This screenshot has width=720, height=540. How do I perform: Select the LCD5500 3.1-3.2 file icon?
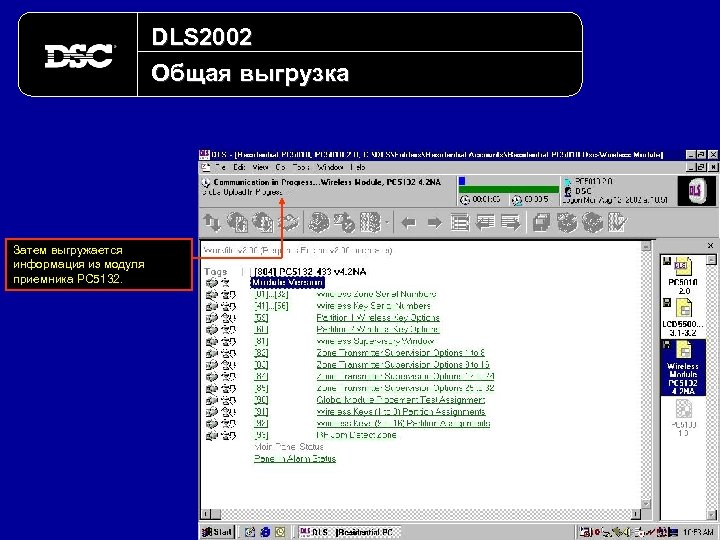682,317
